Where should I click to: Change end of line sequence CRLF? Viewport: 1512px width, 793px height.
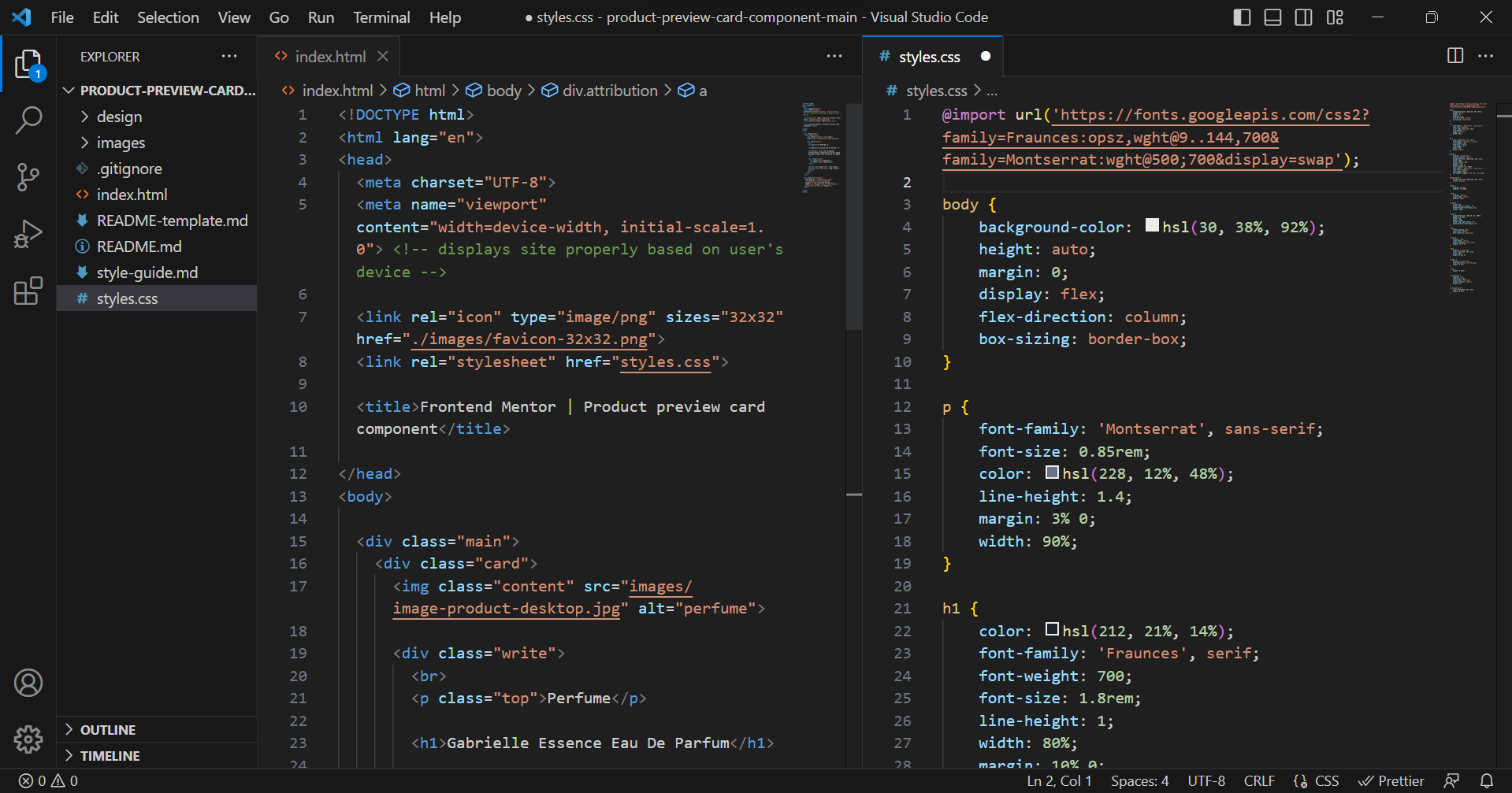click(1259, 781)
